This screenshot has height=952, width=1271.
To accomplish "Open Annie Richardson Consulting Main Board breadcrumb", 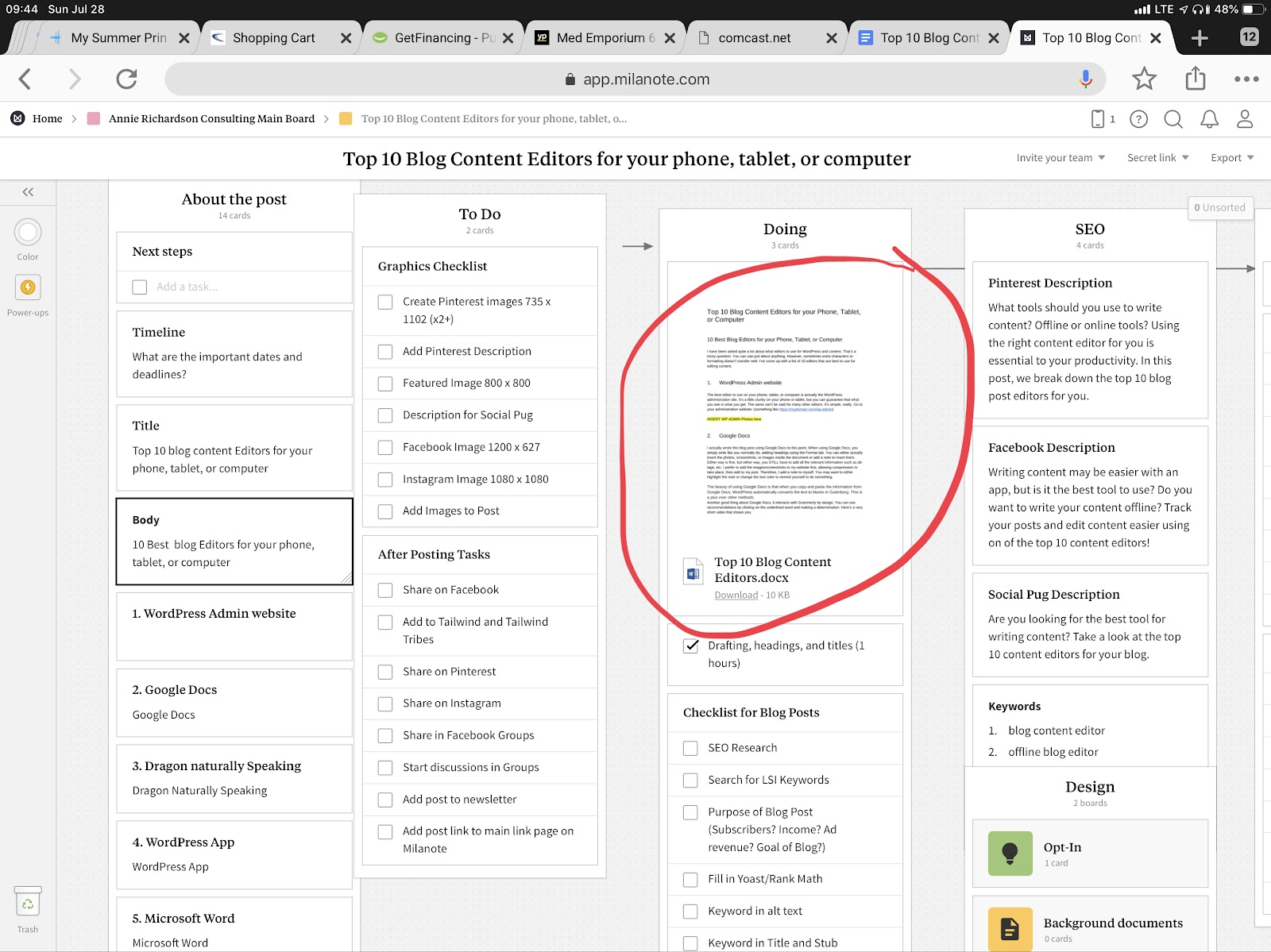I will (211, 118).
